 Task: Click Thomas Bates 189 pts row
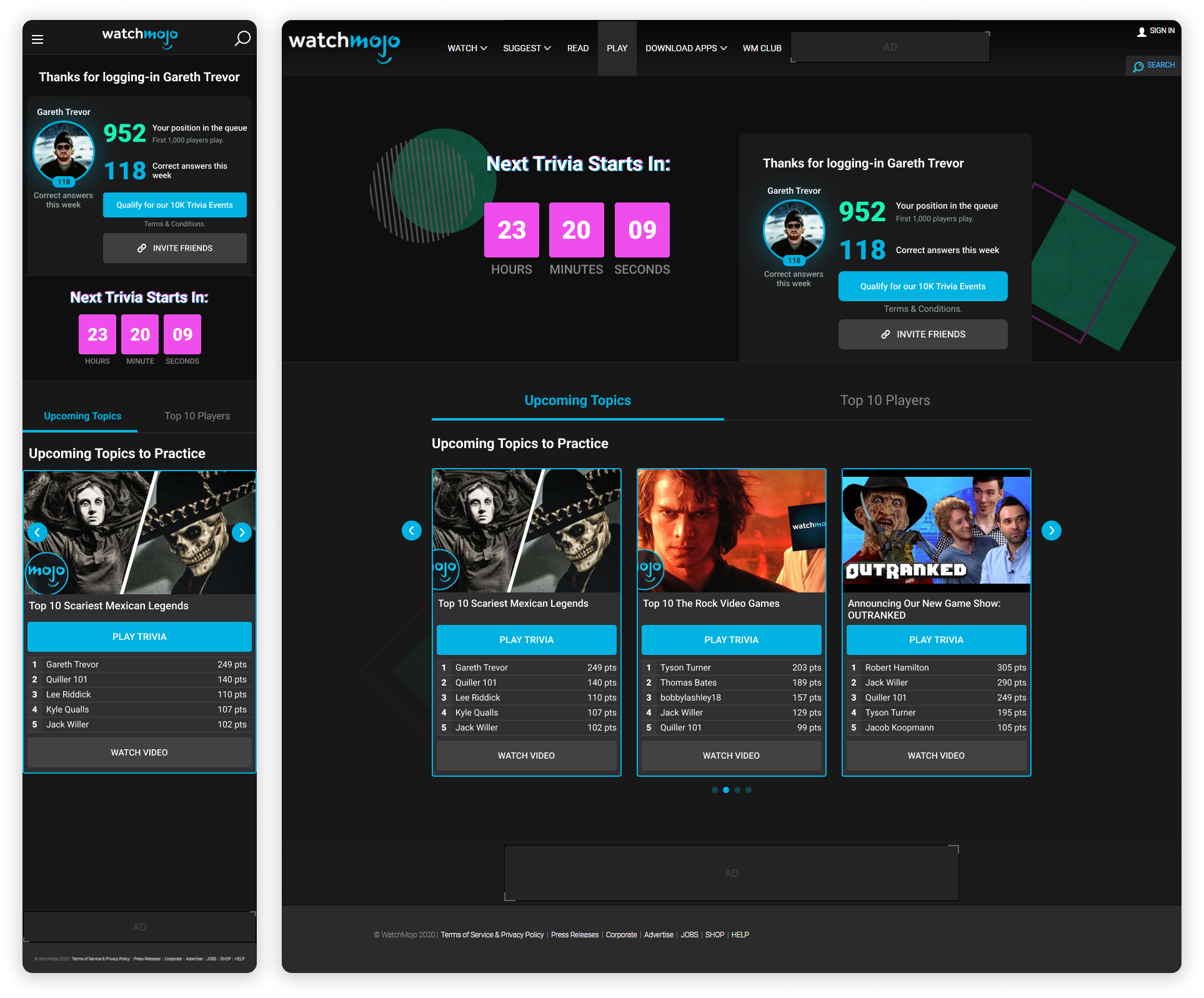(x=732, y=682)
